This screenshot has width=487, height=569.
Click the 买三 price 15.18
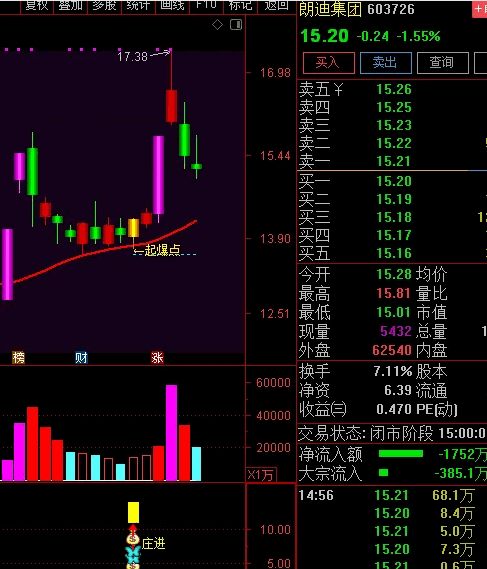pyautogui.click(x=394, y=217)
